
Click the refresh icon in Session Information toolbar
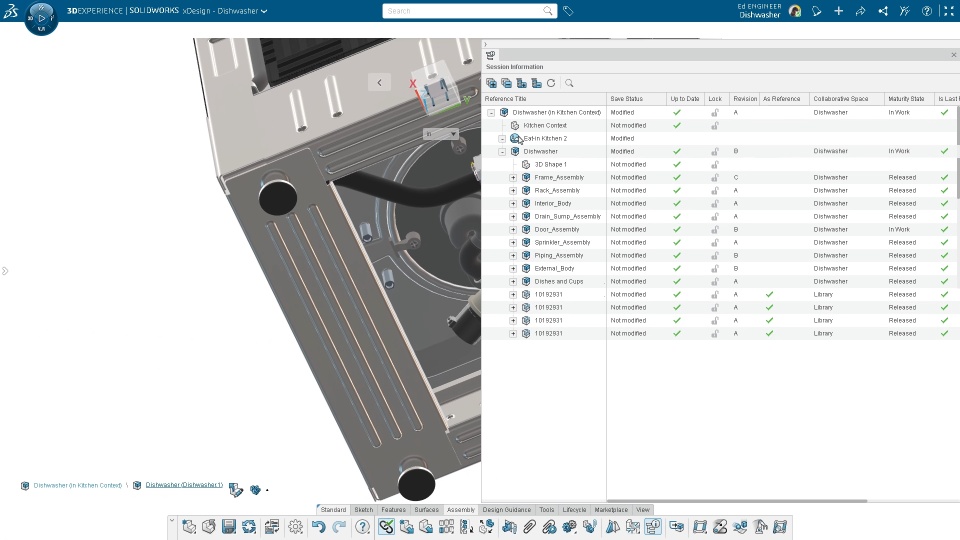(551, 83)
